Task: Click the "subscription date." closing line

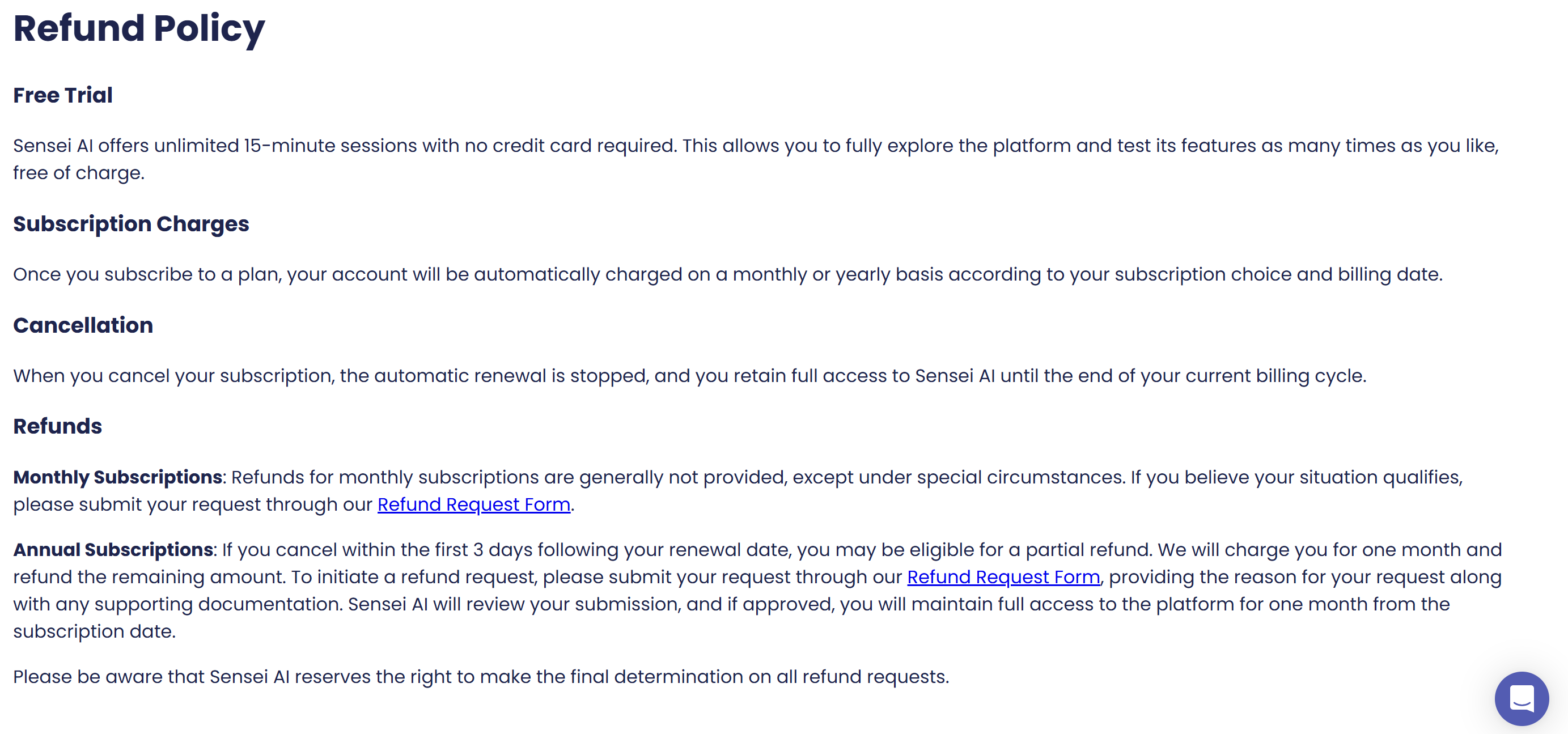Action: [94, 632]
